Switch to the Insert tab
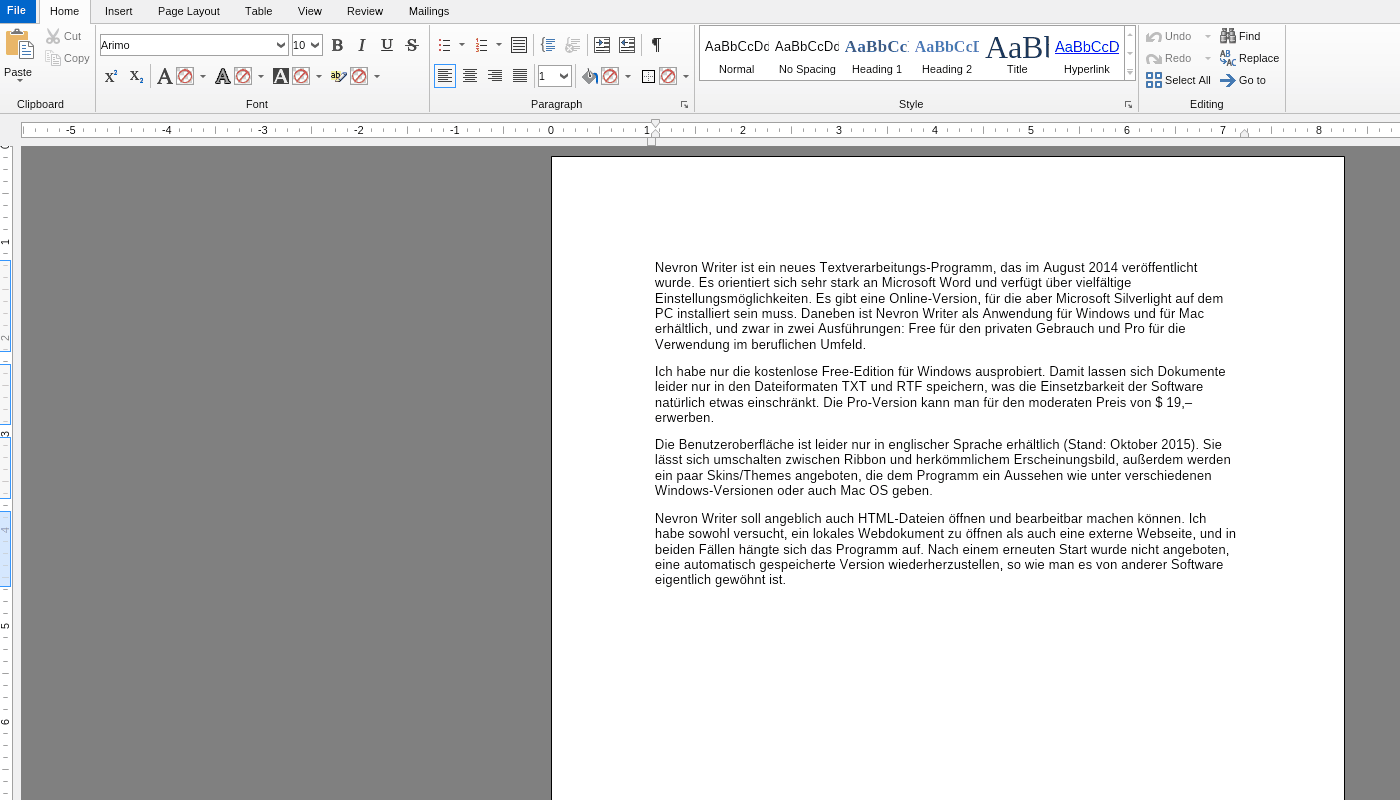The width and height of the screenshot is (1400, 800). 119,11
